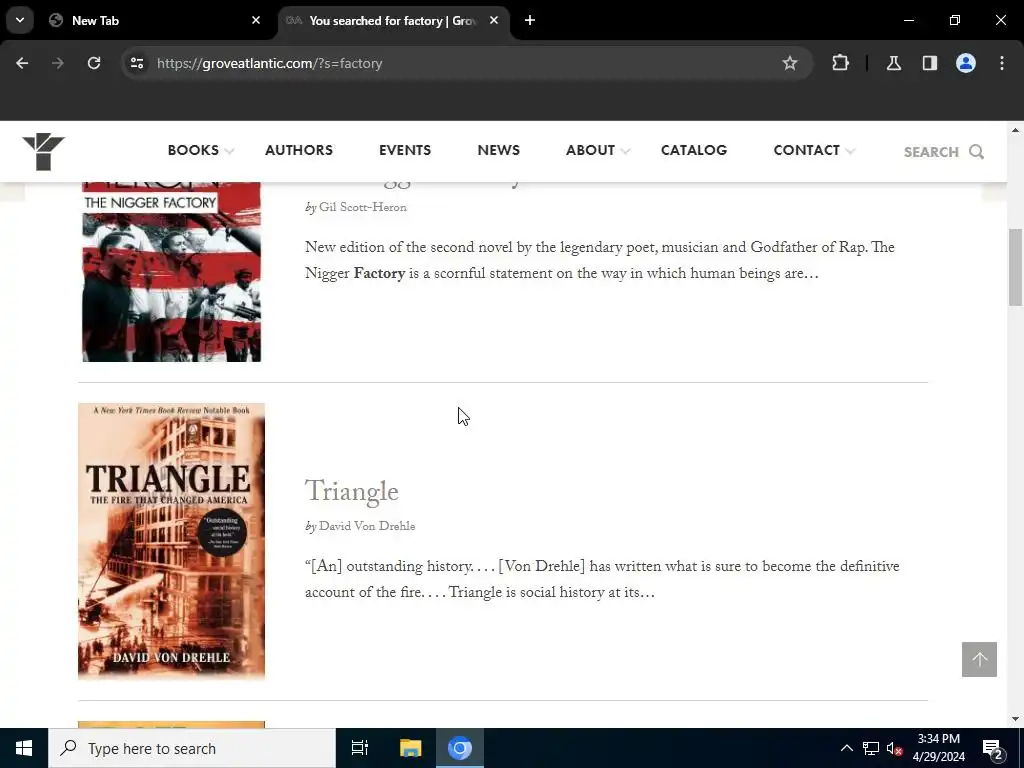1024x768 pixels.
Task: Open the Triangle book cover thumbnail
Action: (172, 541)
